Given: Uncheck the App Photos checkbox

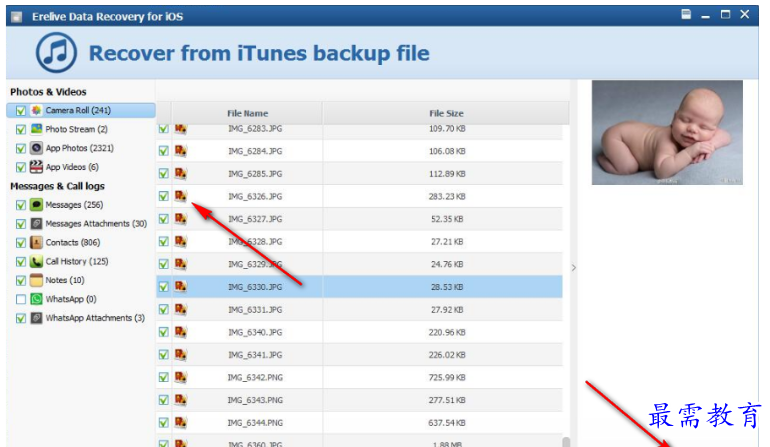Looking at the screenshot, I should (x=21, y=148).
